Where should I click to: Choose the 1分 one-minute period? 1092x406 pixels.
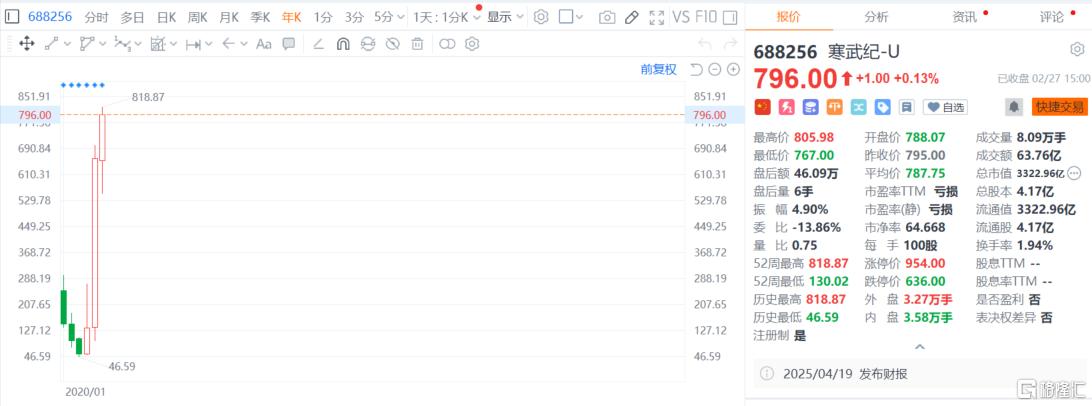pos(323,17)
